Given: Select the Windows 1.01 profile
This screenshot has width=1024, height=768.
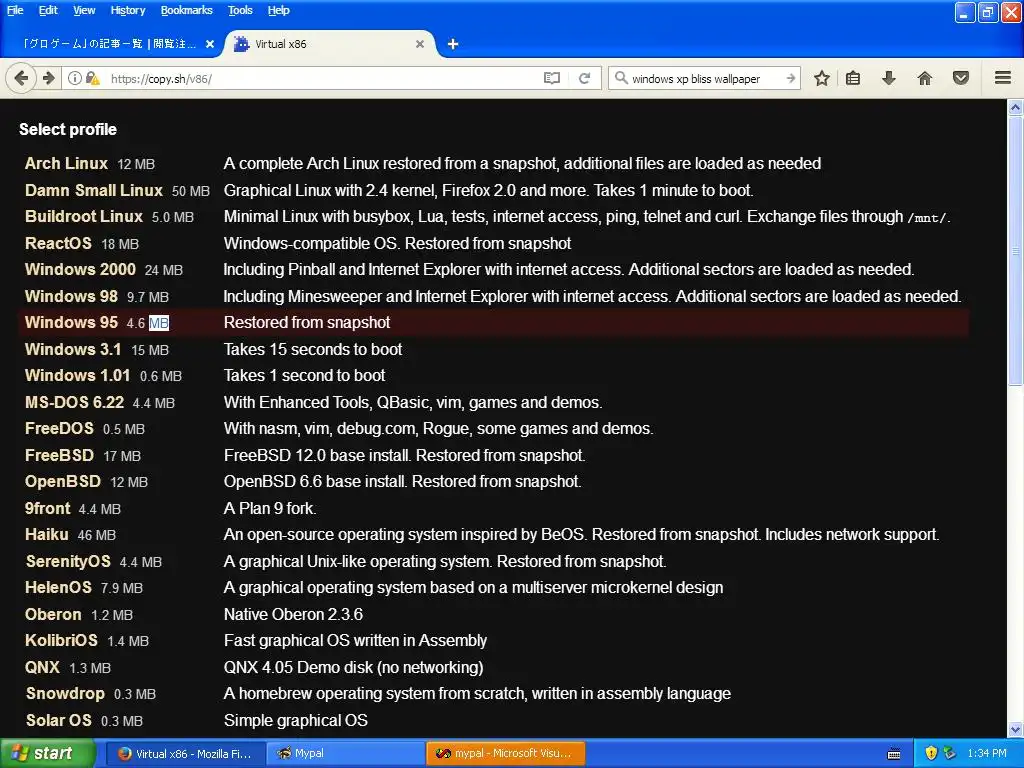Looking at the screenshot, I should coord(77,375).
